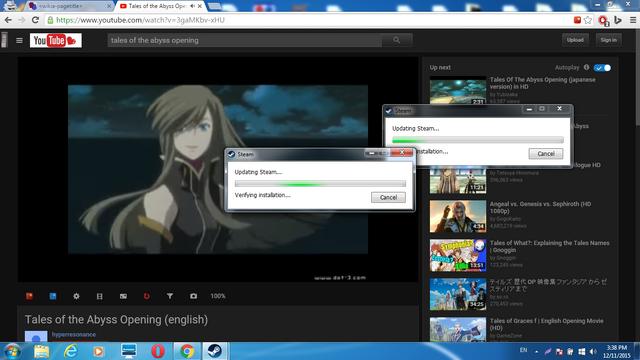Image resolution: width=640 pixels, height=360 pixels.
Task: Go back in Chrome
Action: click(x=8, y=20)
